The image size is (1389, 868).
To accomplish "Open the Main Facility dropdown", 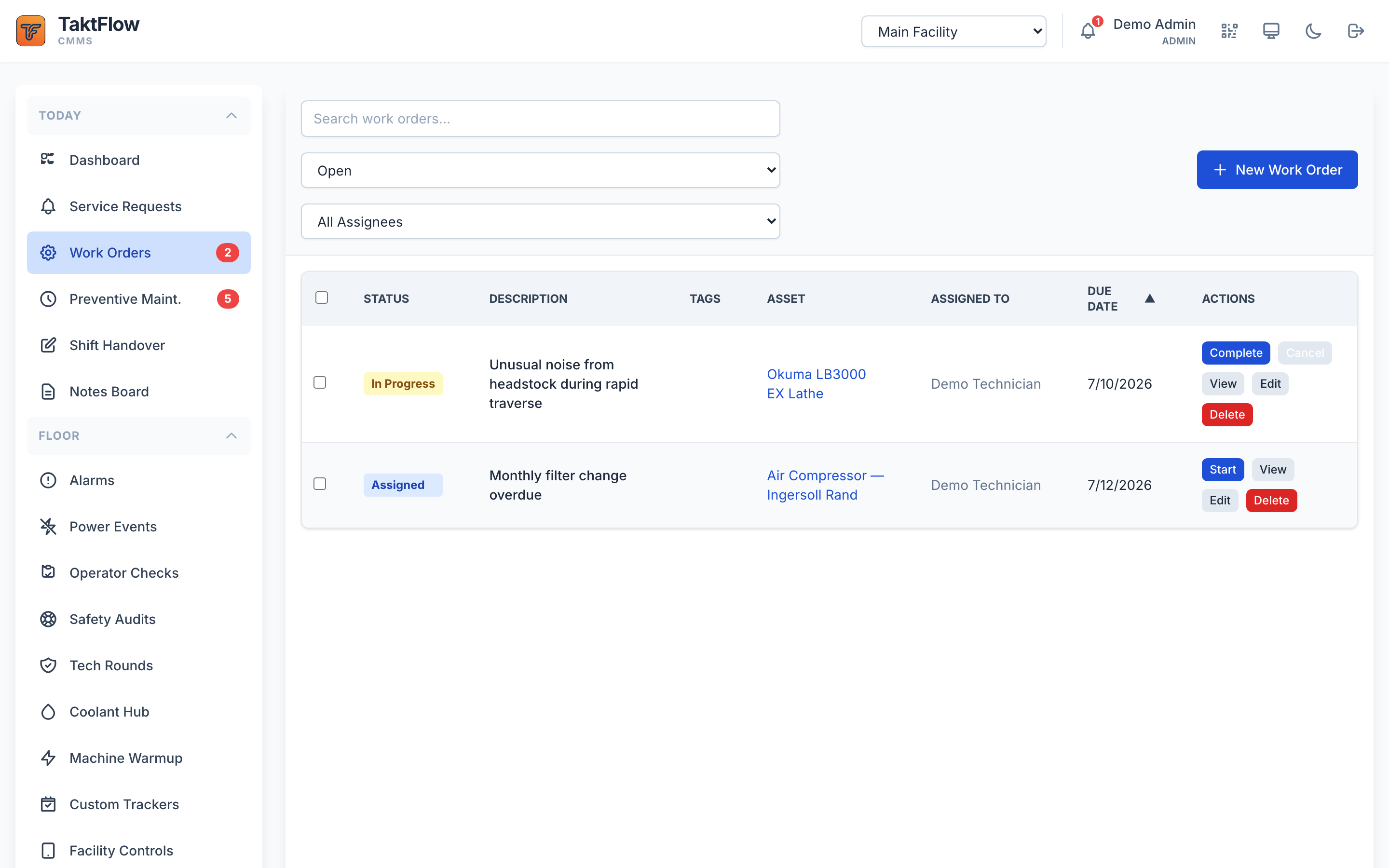I will click(x=953, y=31).
